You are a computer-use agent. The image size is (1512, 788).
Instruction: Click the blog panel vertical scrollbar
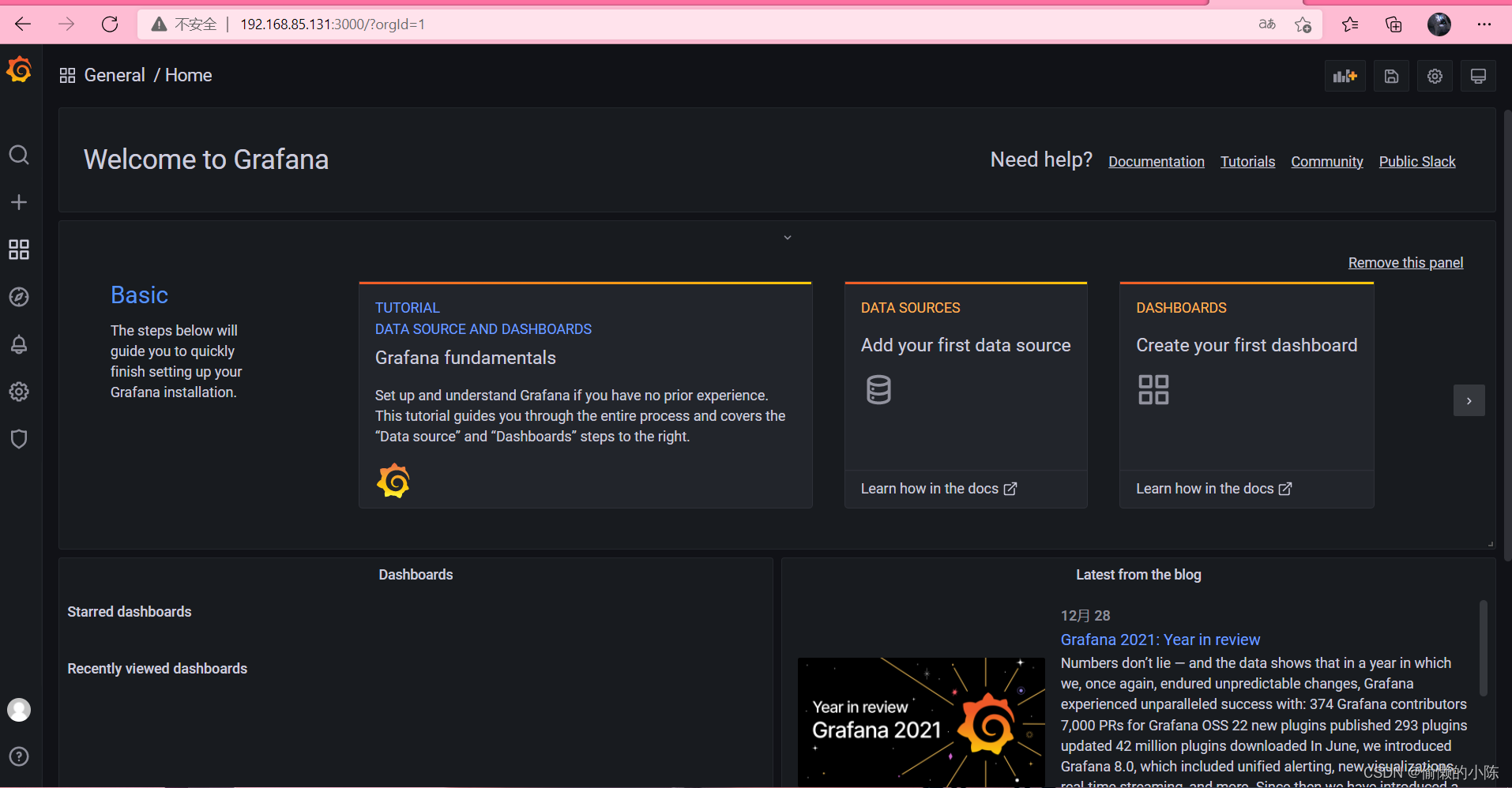1484,648
